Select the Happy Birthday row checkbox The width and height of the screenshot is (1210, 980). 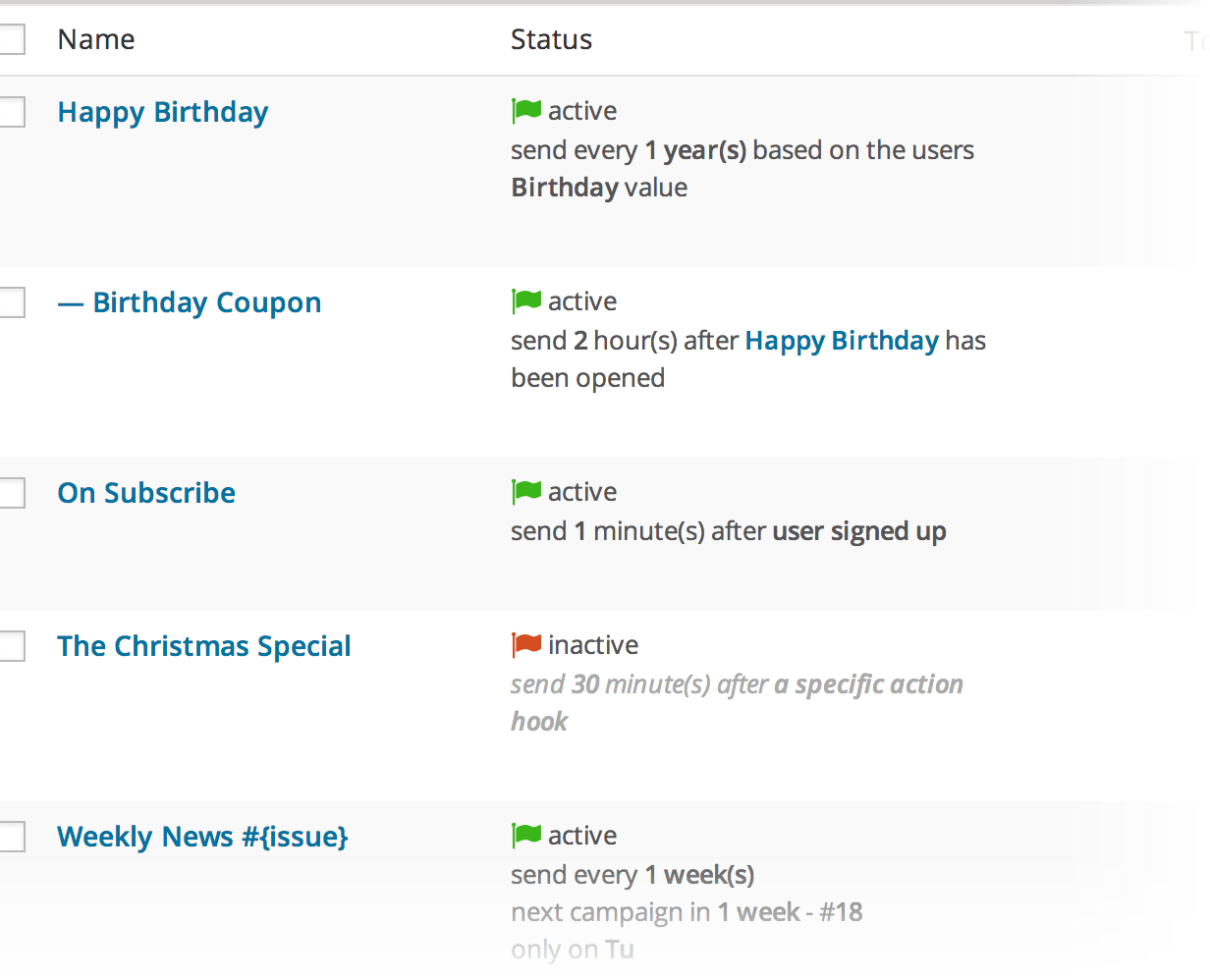click(10, 112)
